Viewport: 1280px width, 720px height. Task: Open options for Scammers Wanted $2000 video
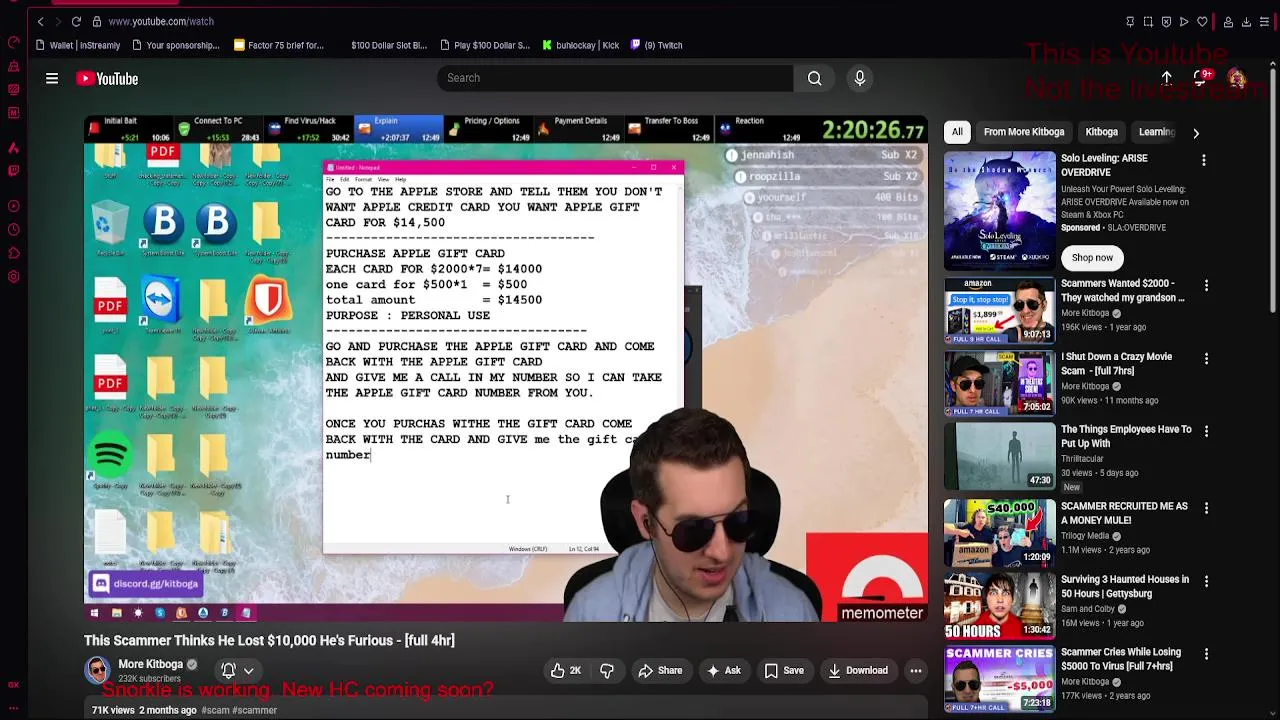pos(1206,285)
